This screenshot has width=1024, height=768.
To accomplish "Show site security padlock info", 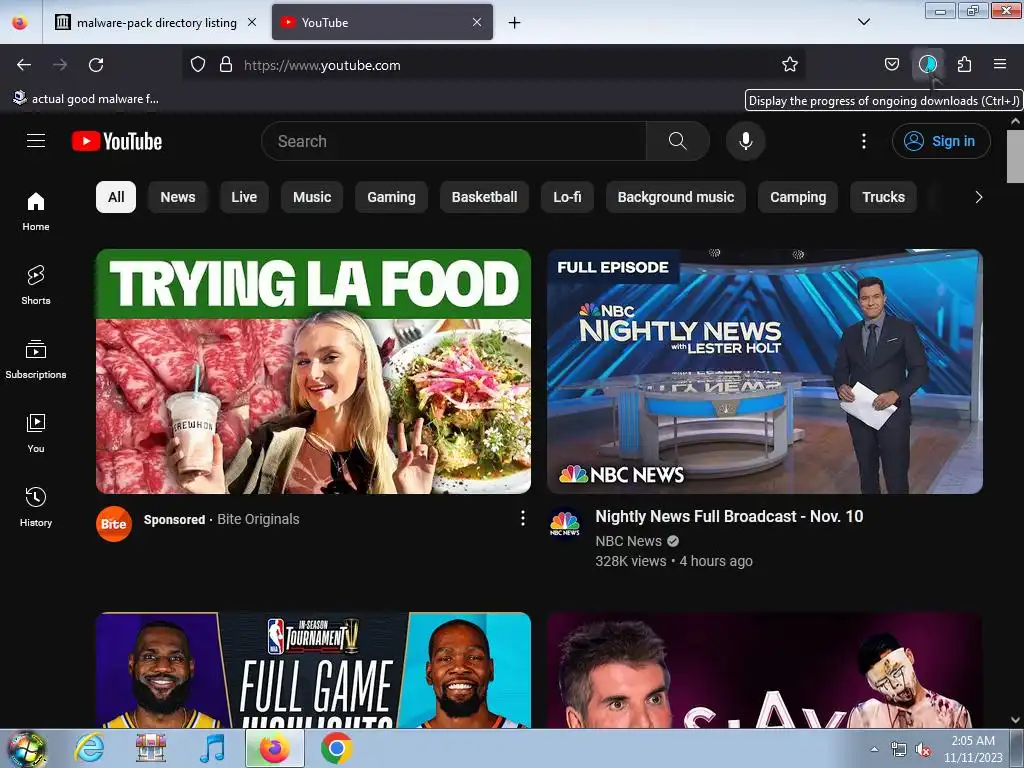I will (x=226, y=65).
